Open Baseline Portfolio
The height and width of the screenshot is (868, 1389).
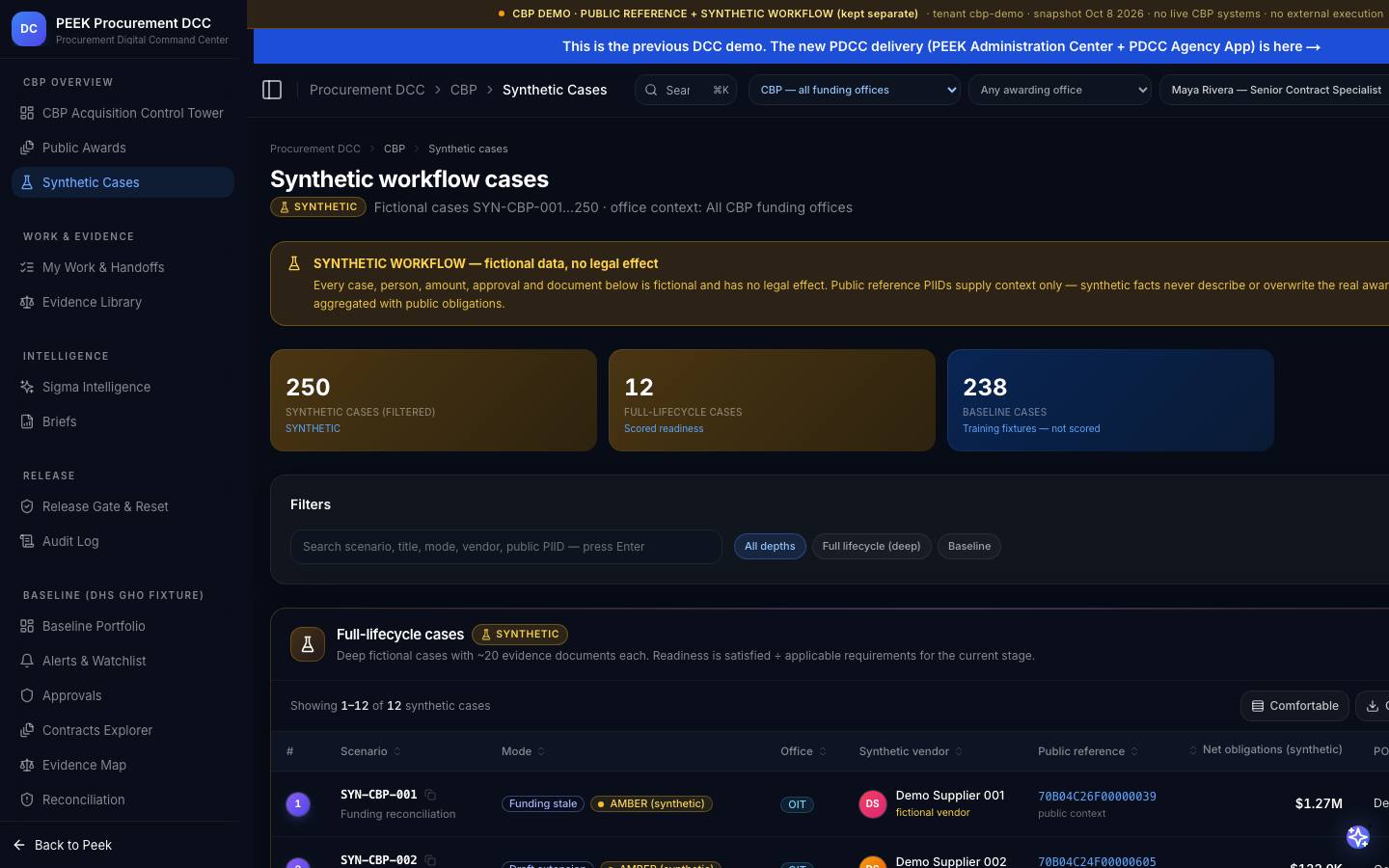[x=123, y=626]
